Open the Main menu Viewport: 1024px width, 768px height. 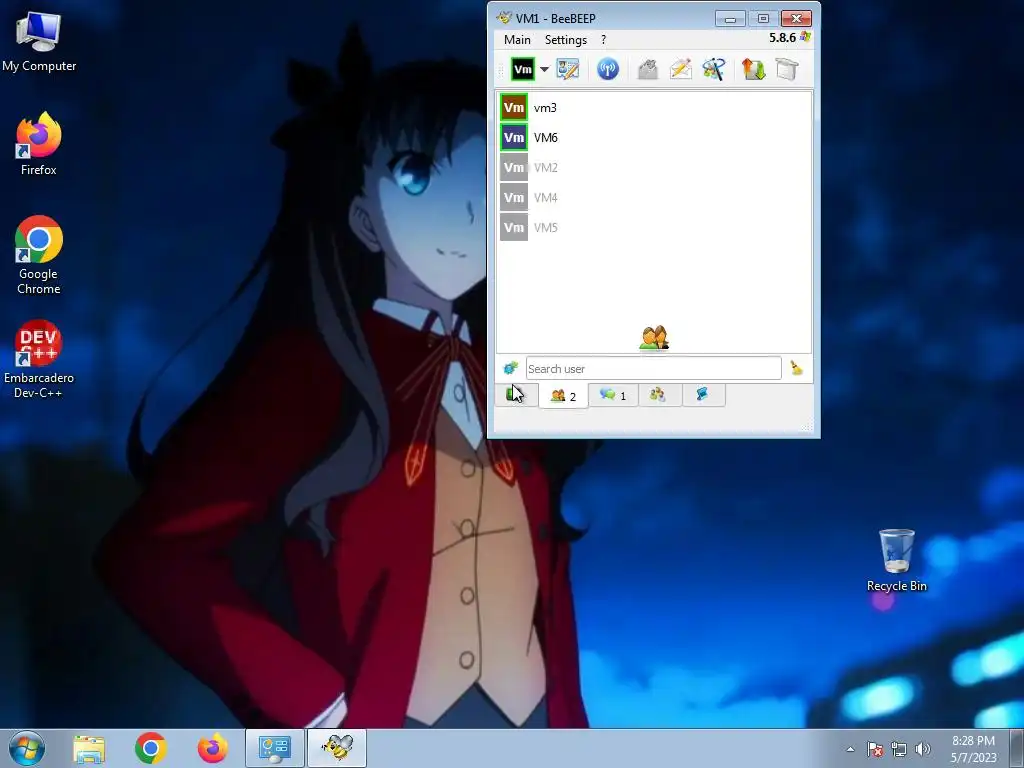(x=517, y=40)
